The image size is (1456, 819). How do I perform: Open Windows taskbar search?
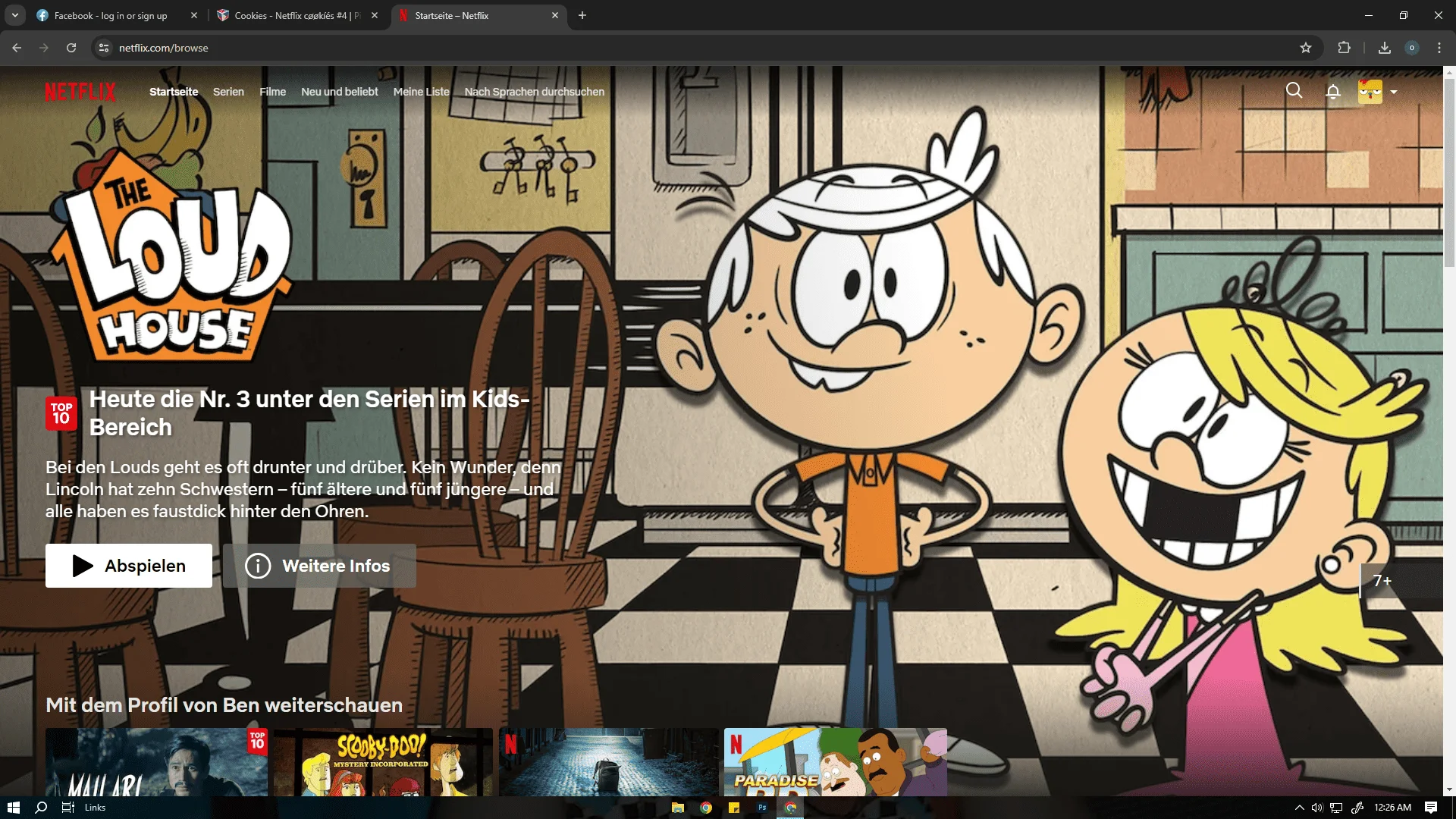[x=42, y=808]
